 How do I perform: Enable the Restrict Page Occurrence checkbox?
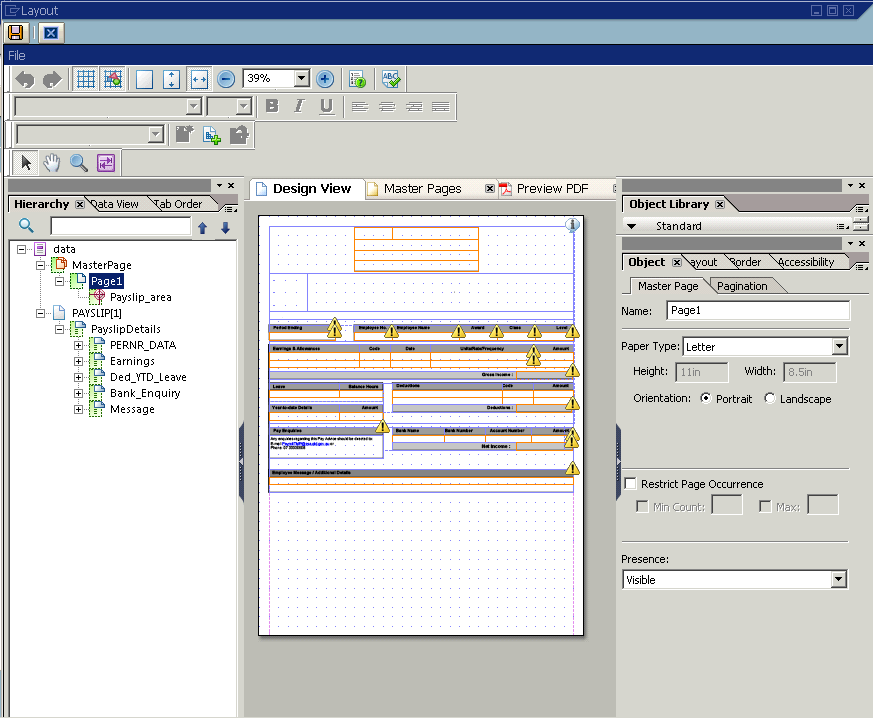point(630,484)
